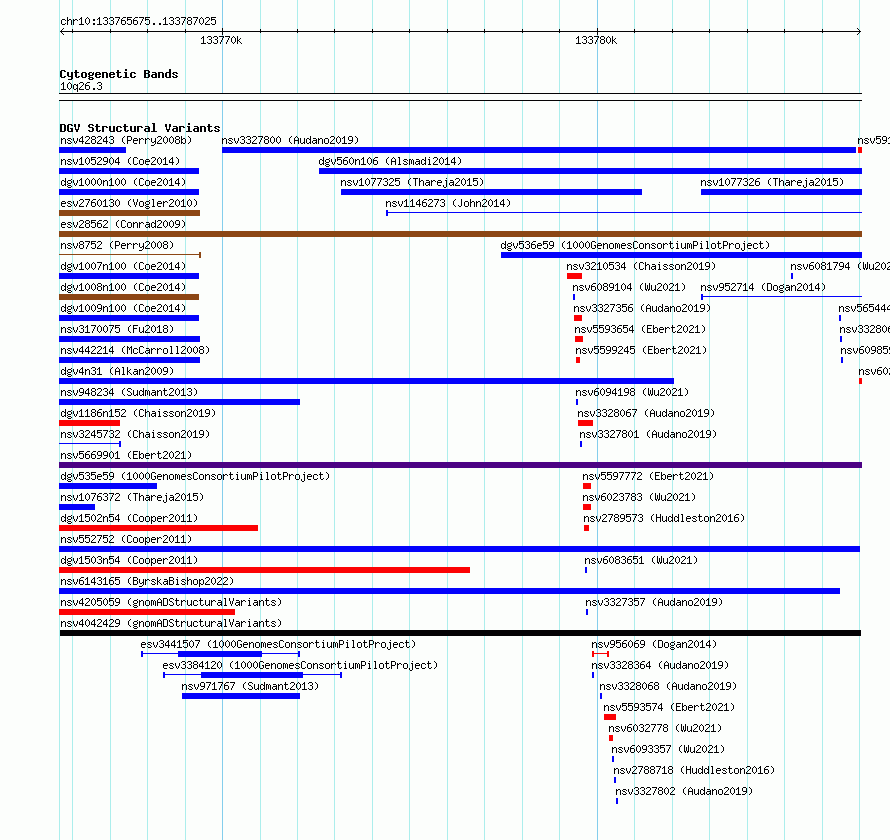Viewport: 890px width, 840px height.
Task: Open the nsv8752 (Perry2008) label
Action: (x=117, y=245)
